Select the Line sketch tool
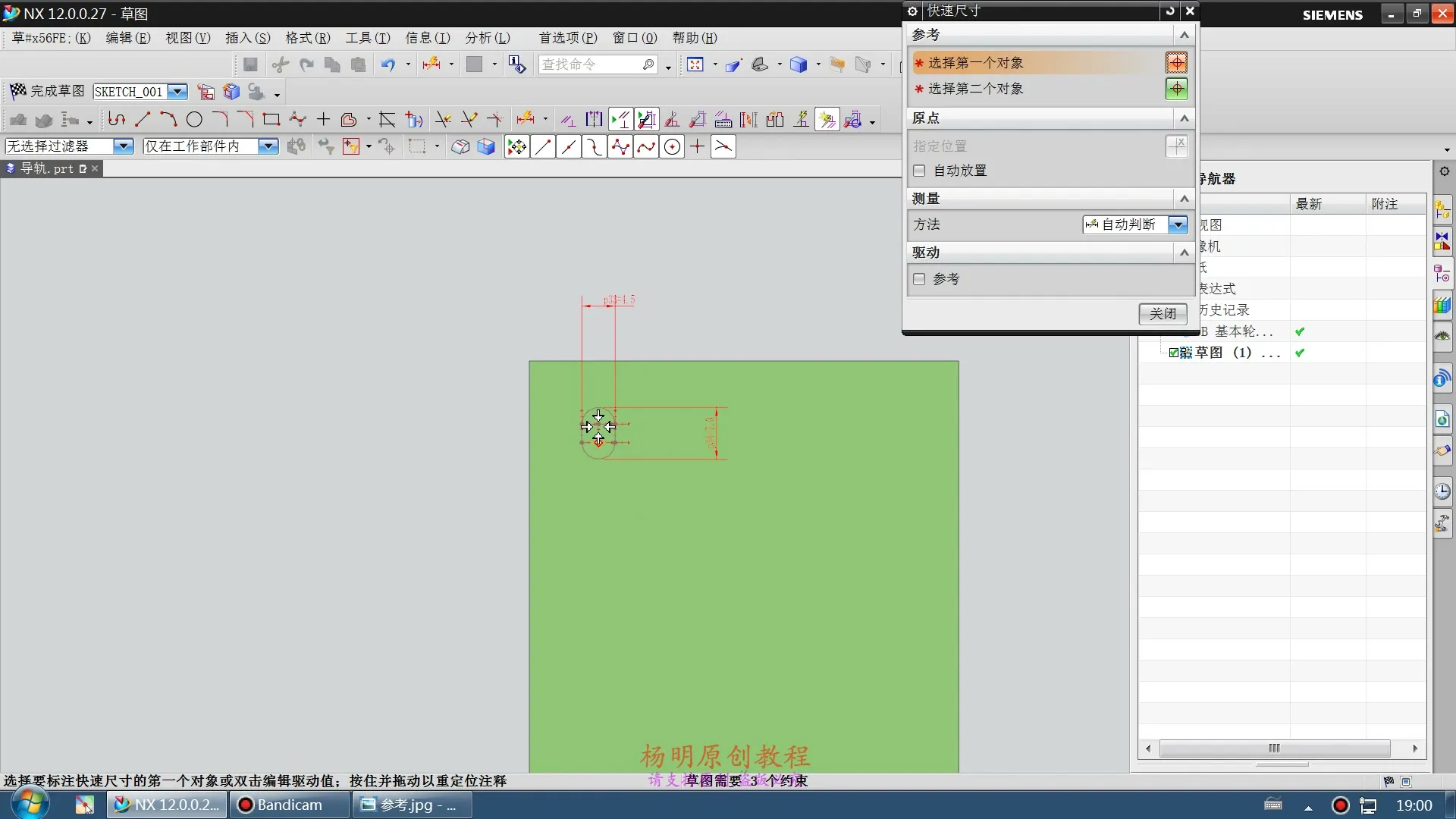This screenshot has height=819, width=1456. coord(143,119)
